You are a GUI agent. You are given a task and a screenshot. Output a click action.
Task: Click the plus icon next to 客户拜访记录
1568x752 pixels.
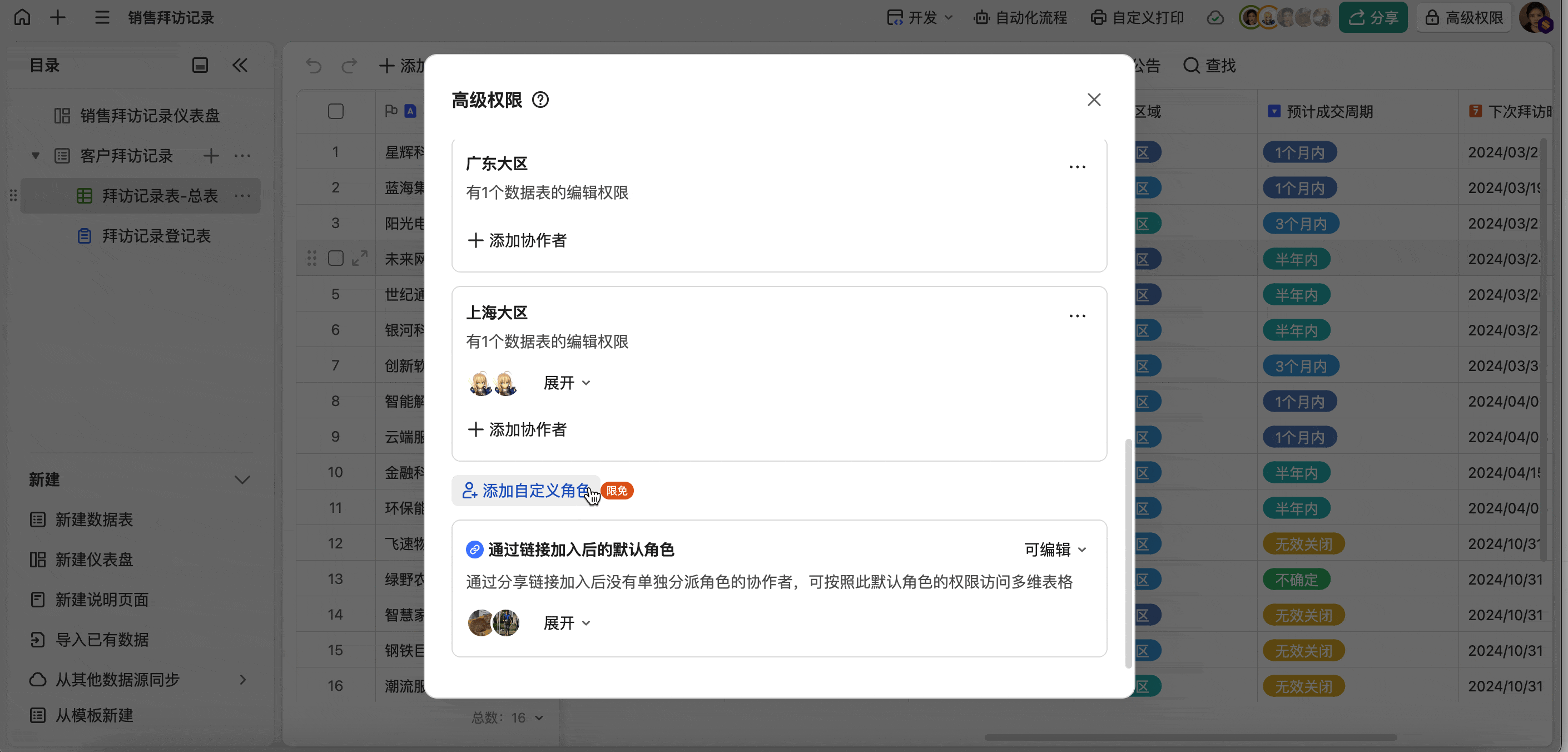[211, 156]
